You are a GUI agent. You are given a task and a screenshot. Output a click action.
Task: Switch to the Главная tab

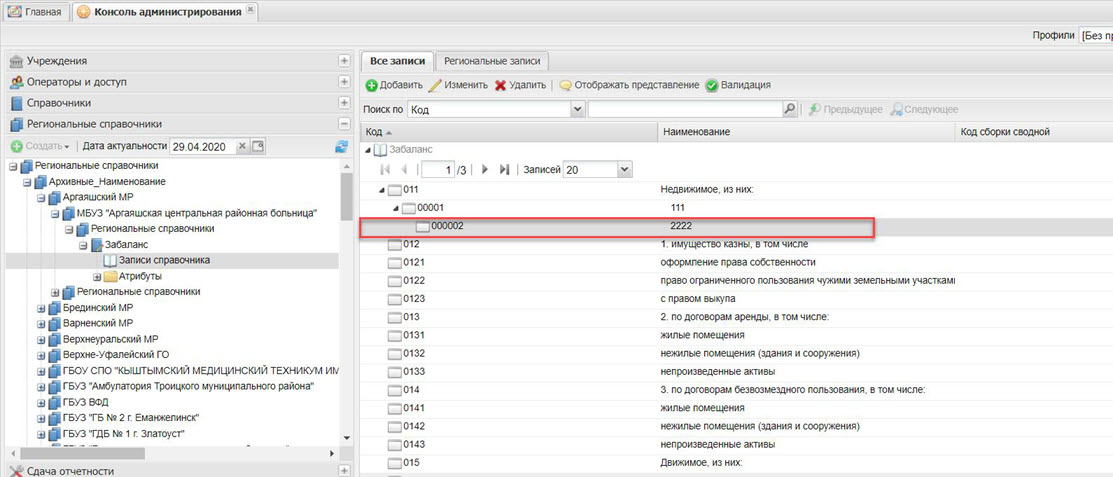click(34, 12)
